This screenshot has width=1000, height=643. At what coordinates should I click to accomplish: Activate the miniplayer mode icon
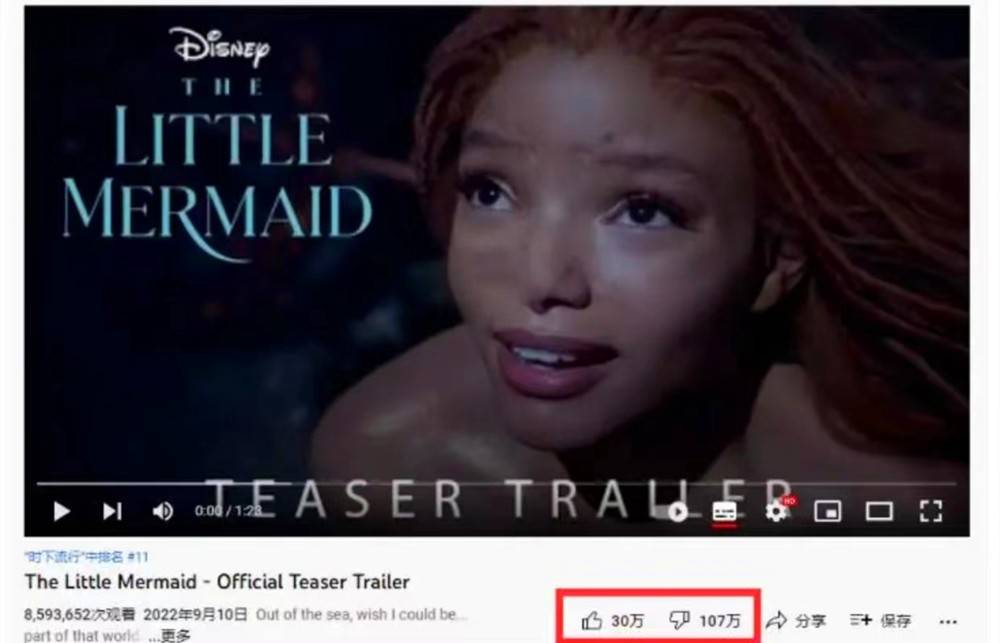[x=827, y=511]
